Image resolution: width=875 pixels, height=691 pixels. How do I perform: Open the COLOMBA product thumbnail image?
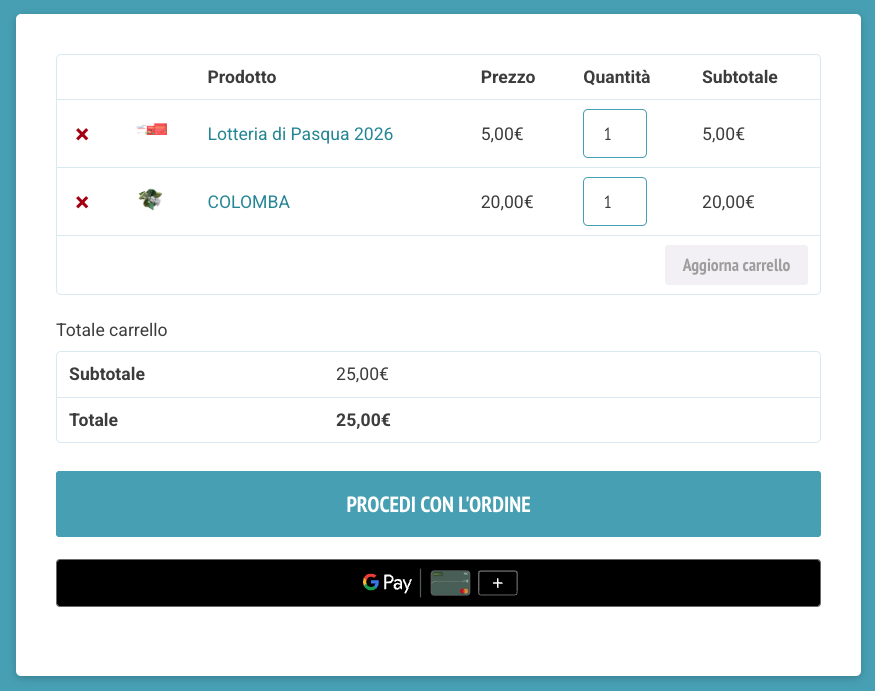coord(151,199)
